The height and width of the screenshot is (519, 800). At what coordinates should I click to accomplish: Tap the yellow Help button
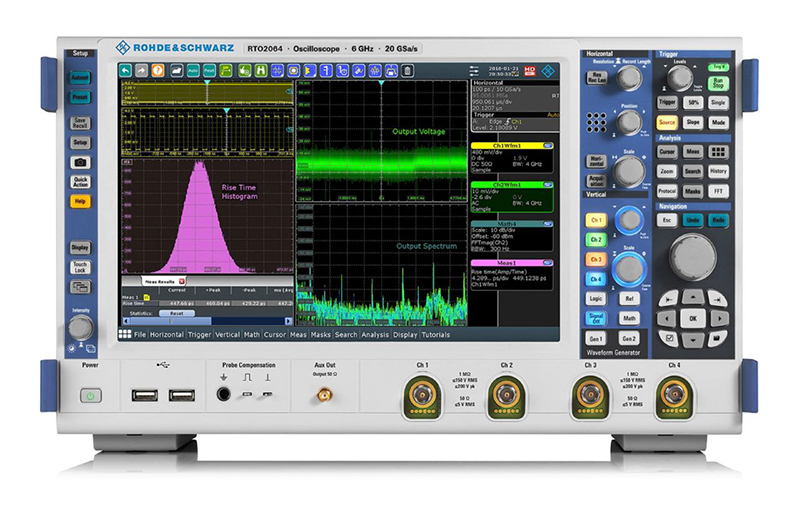pos(80,201)
